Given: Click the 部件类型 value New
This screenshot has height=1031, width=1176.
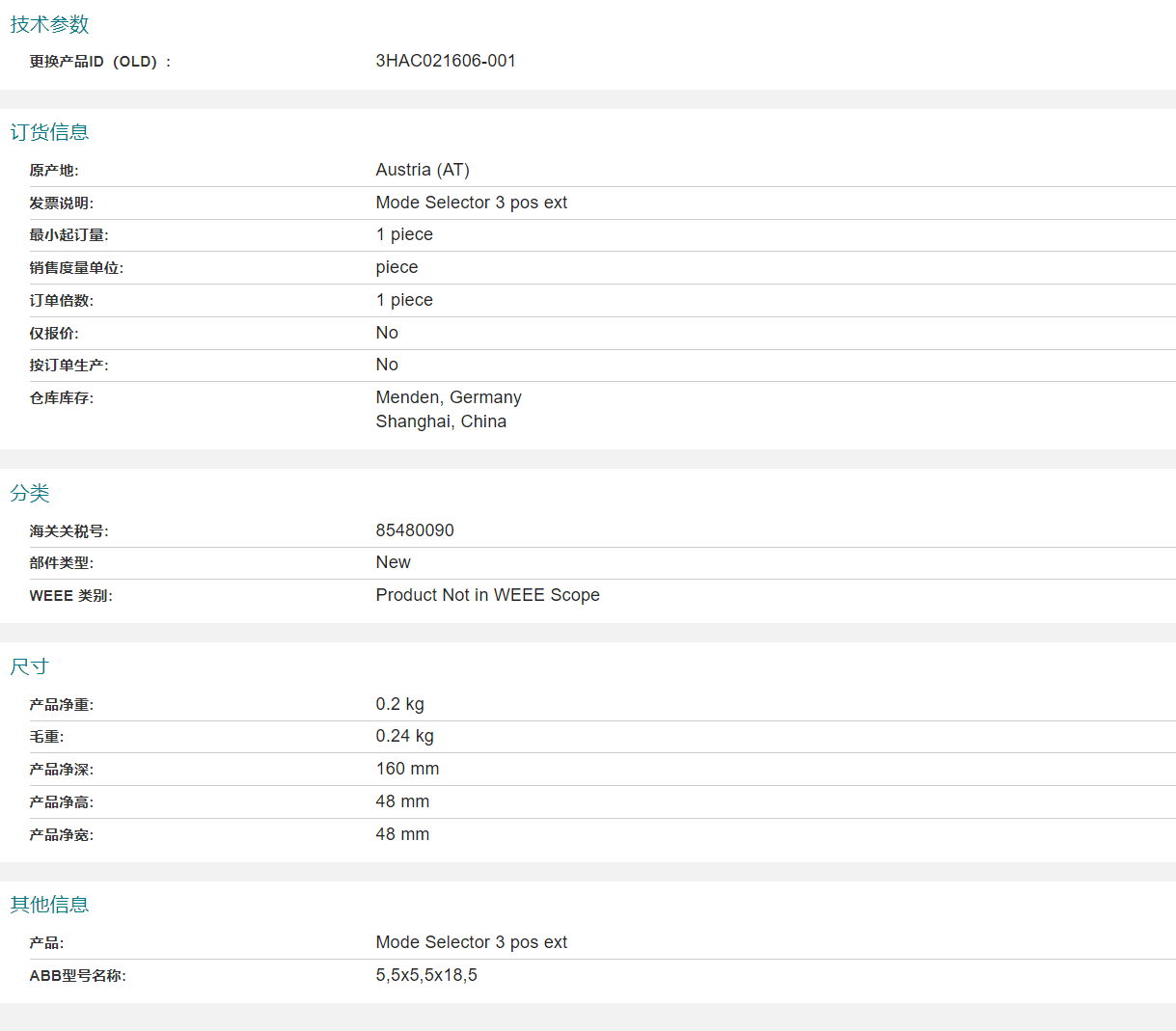Looking at the screenshot, I should 393,562.
